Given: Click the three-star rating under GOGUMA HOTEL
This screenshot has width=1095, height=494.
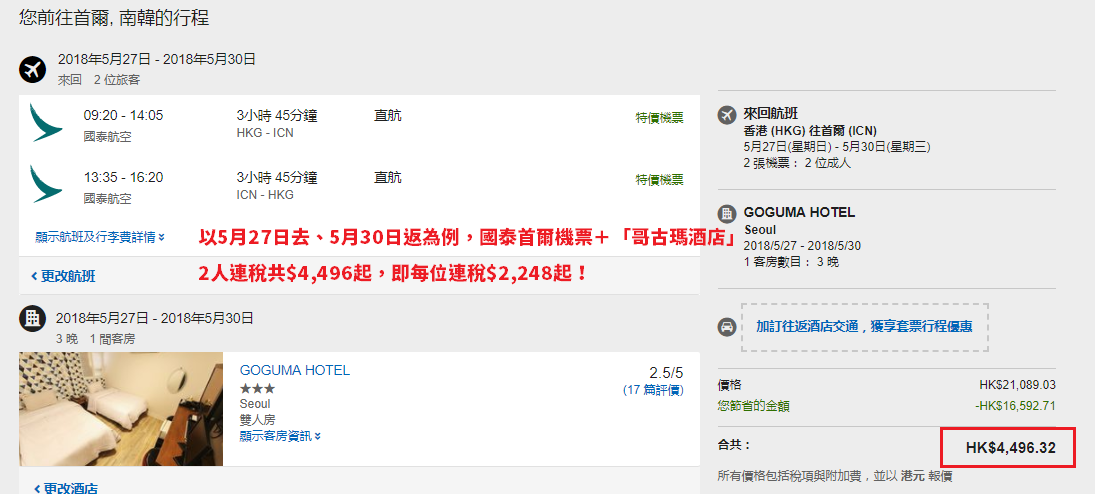Looking at the screenshot, I should (x=257, y=388).
